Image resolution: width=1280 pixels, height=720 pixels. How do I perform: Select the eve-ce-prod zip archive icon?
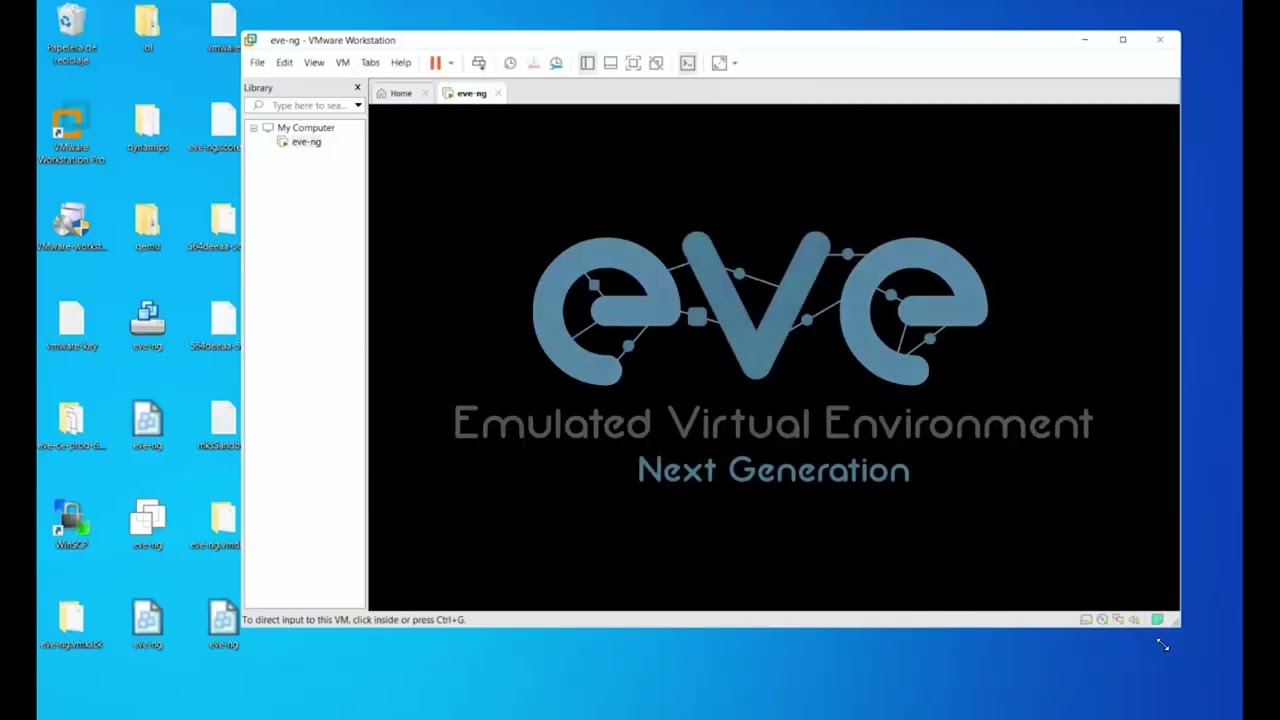71,426
